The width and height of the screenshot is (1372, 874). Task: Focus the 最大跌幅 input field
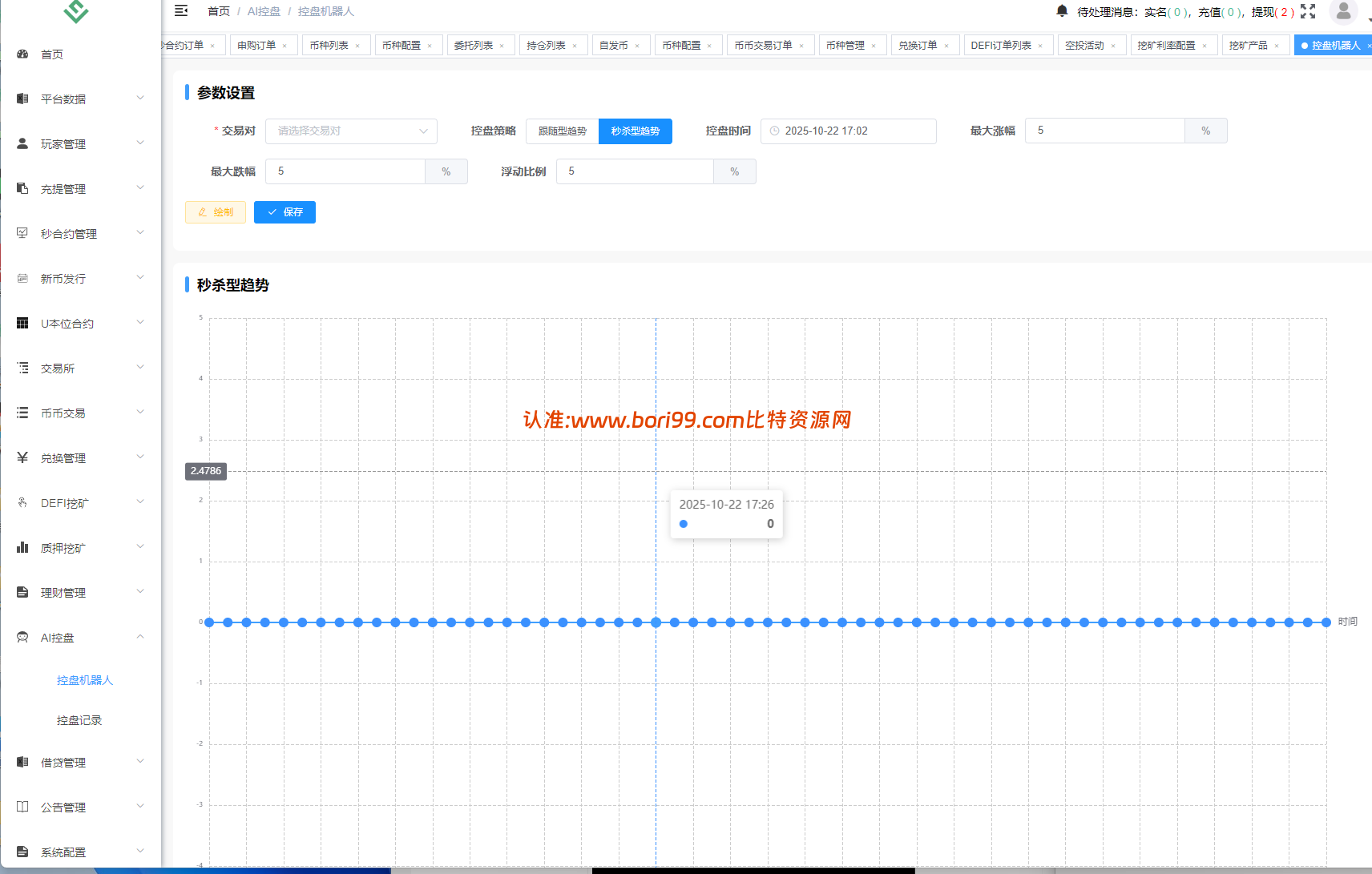(x=345, y=171)
